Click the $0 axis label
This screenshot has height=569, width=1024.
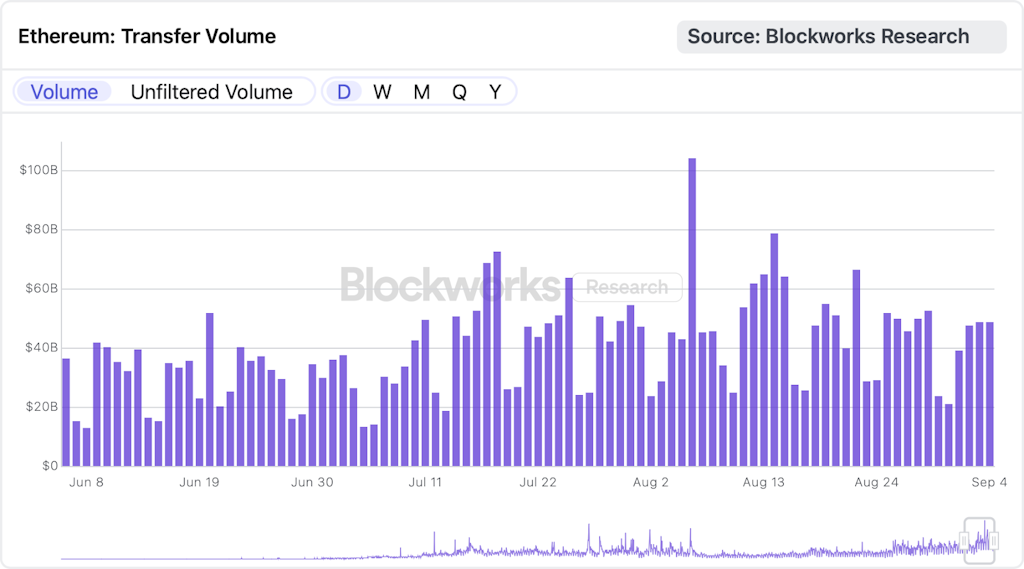(x=50, y=466)
